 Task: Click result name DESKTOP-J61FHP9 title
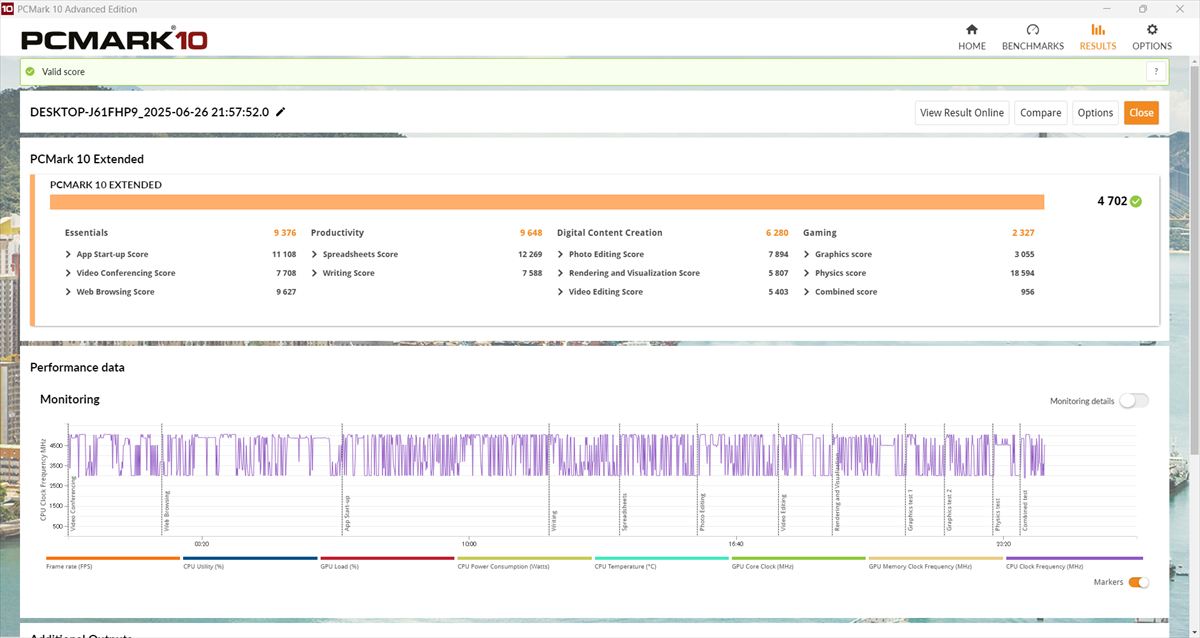(x=150, y=112)
